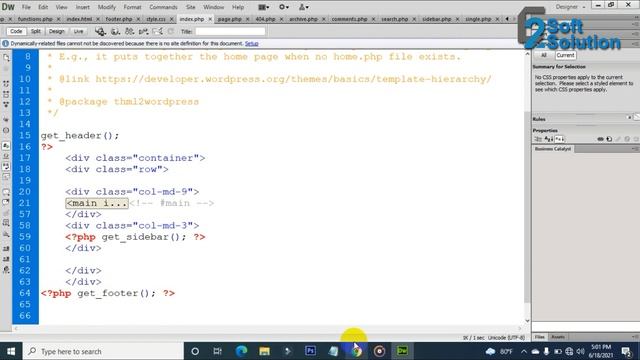Screen dimensions: 640x360
Task: Switch to the footer.php tab
Action: tap(119, 19)
